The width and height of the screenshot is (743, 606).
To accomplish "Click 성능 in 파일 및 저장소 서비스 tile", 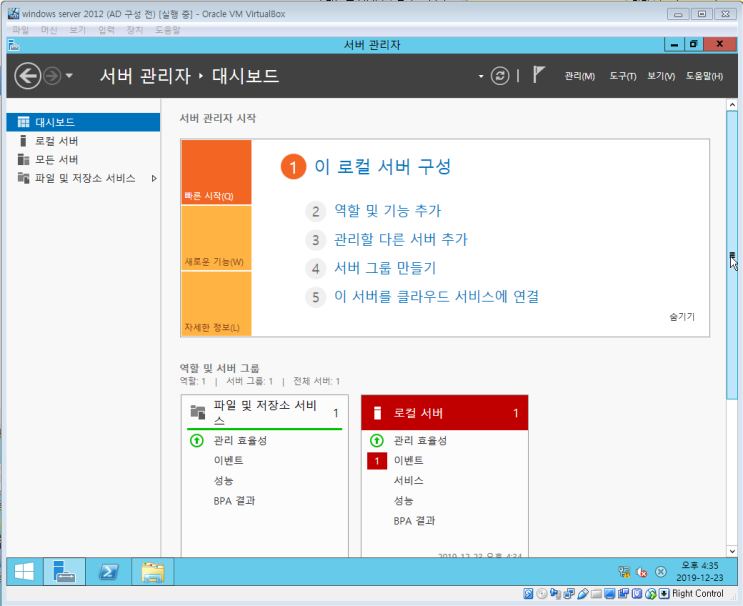I will 223,480.
